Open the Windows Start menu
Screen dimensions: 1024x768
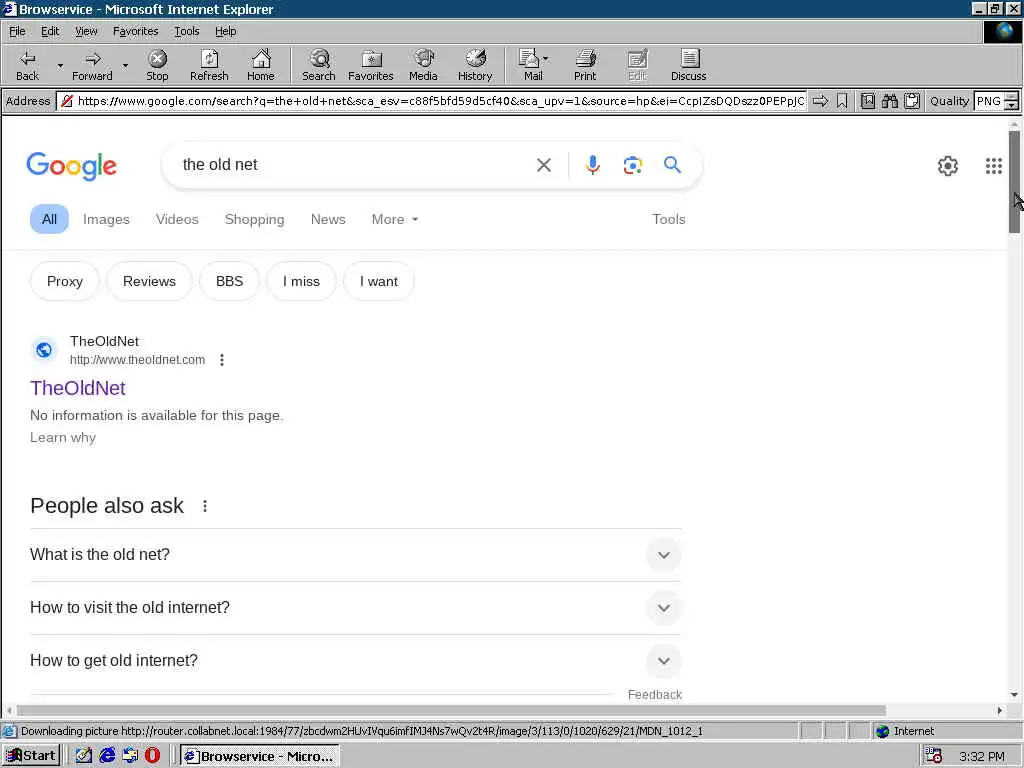[x=31, y=756]
